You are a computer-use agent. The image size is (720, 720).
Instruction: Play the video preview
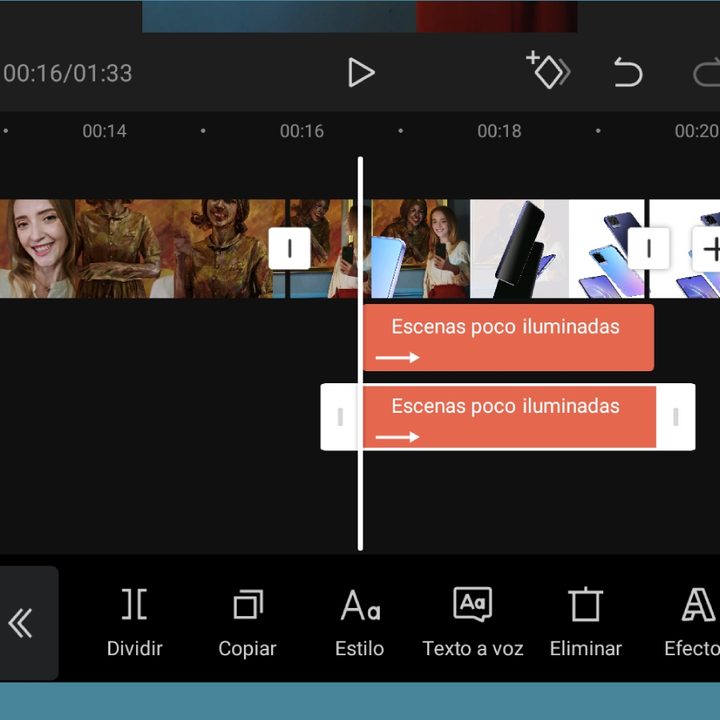pos(361,72)
